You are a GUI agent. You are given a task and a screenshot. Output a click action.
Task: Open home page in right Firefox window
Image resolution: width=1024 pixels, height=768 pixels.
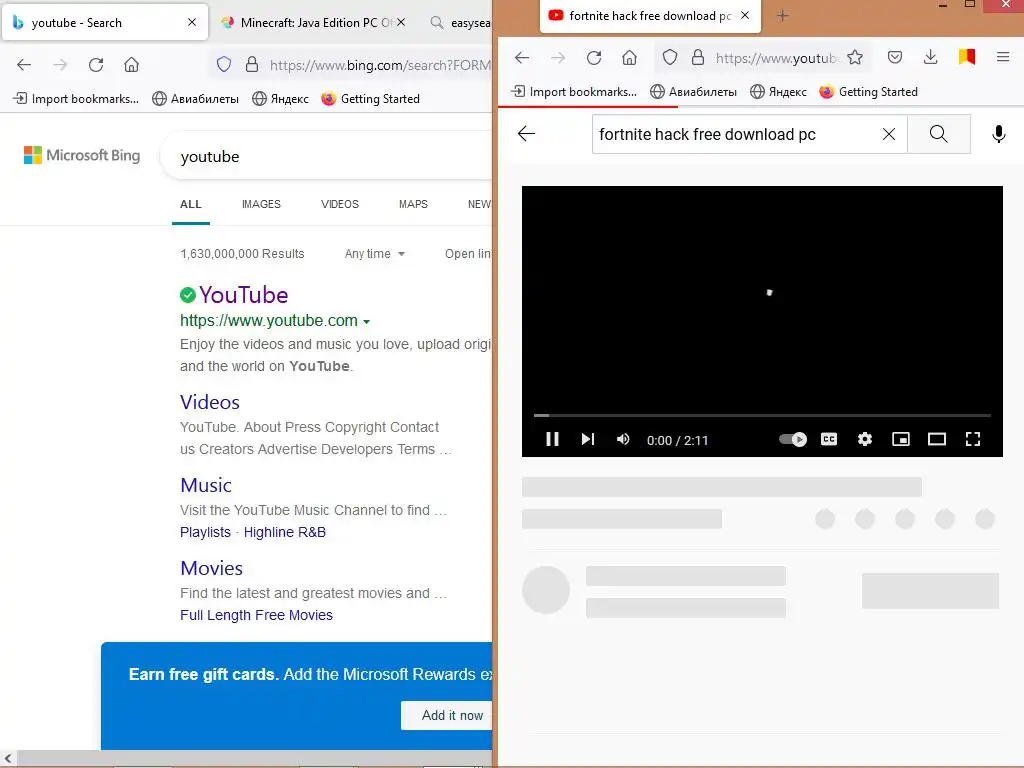click(629, 58)
